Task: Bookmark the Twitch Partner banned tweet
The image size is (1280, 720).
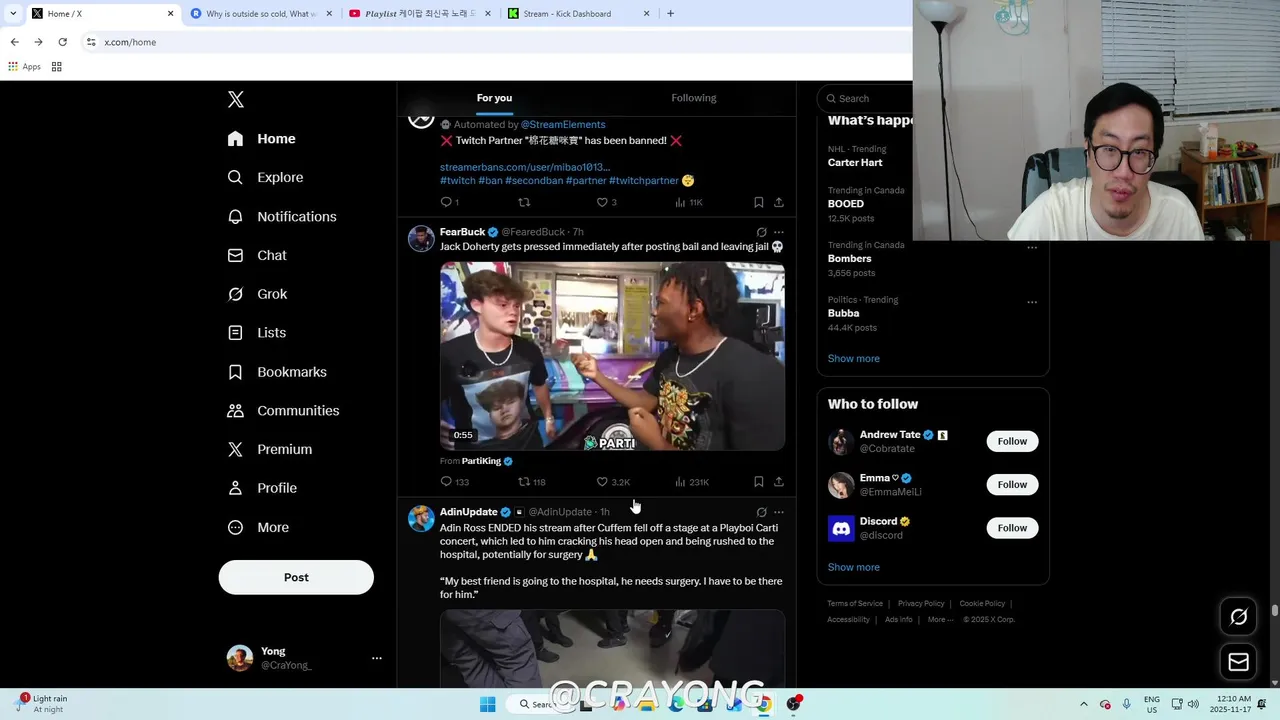Action: click(759, 202)
